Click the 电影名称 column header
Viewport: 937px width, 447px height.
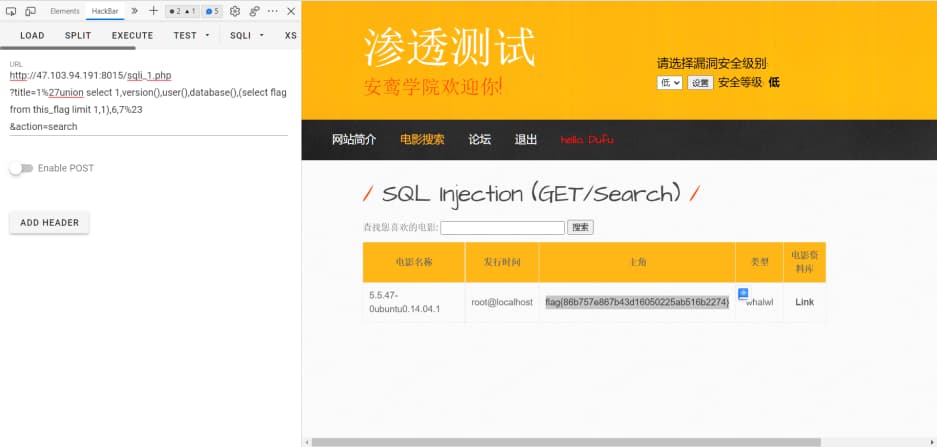pos(414,262)
